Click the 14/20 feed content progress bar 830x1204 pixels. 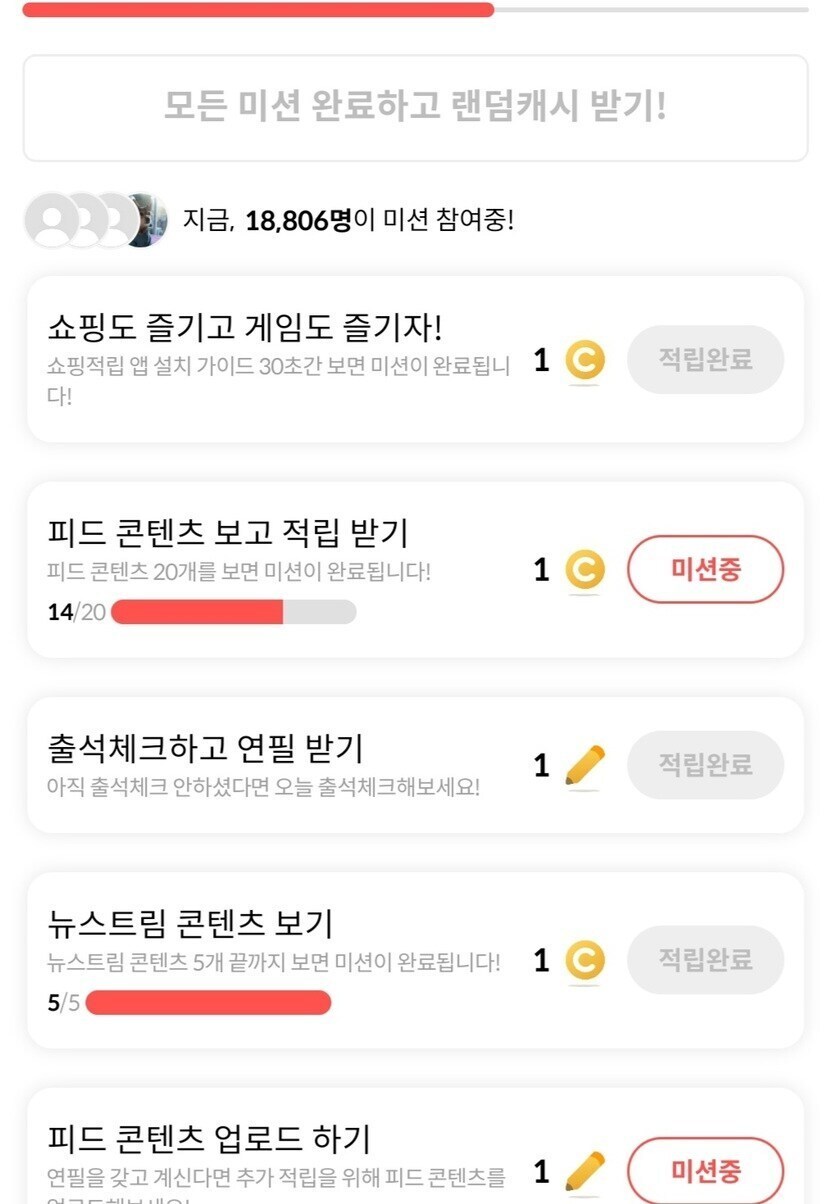click(233, 612)
